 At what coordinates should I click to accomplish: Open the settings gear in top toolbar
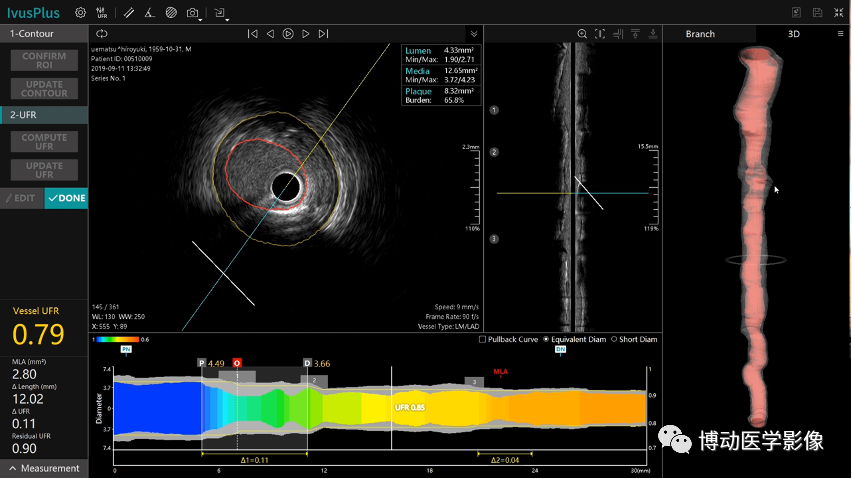(x=80, y=13)
